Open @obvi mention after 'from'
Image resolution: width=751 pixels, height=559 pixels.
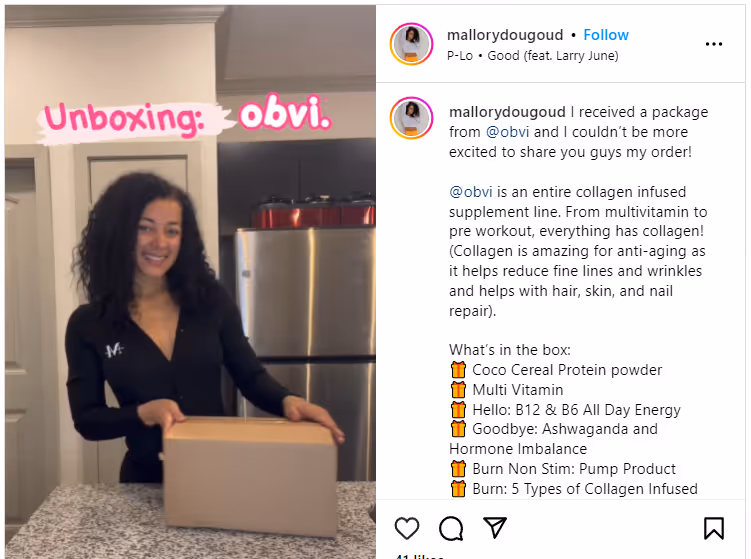point(508,132)
